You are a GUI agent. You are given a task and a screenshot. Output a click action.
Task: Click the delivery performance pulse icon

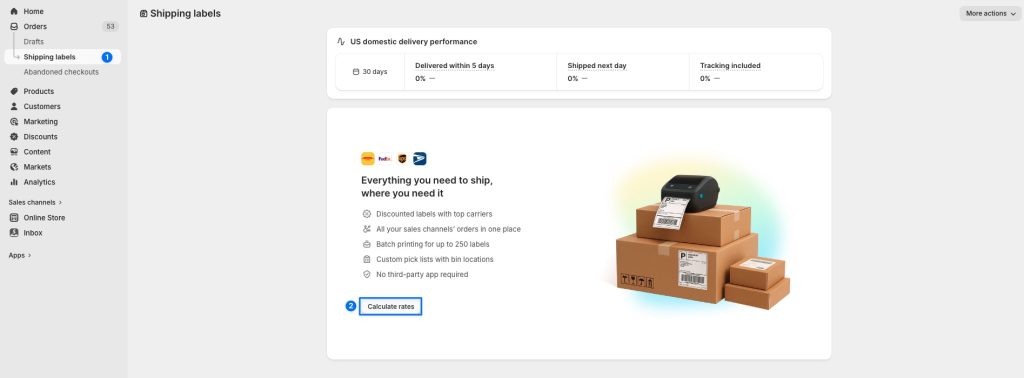pyautogui.click(x=341, y=41)
